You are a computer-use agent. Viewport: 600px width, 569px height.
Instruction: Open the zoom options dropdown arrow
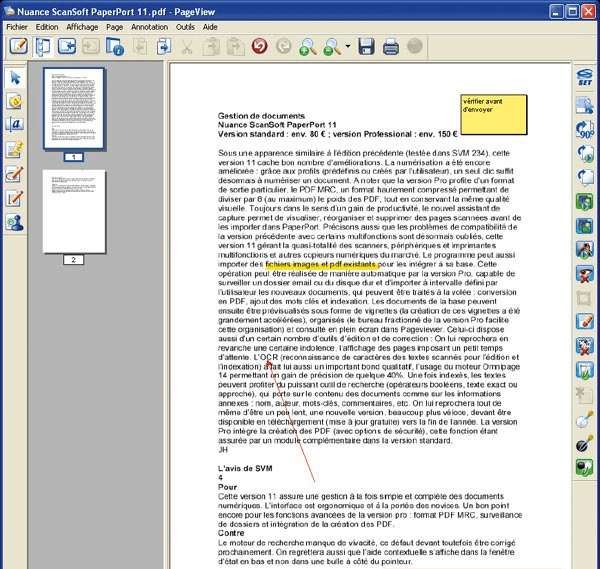[x=347, y=46]
